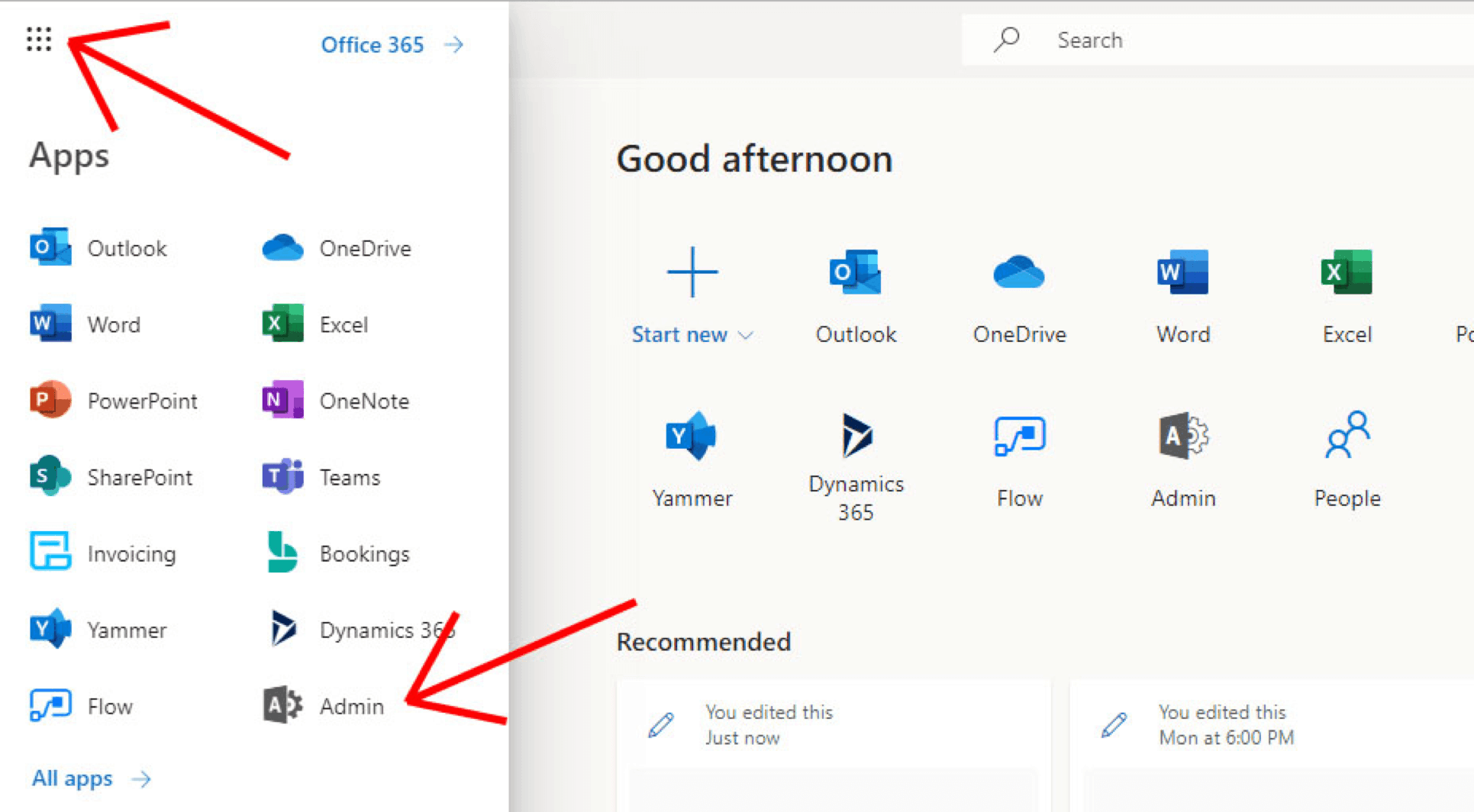Launch Teams icon in Apps panel
Screen dimensions: 1474x812
tap(282, 476)
